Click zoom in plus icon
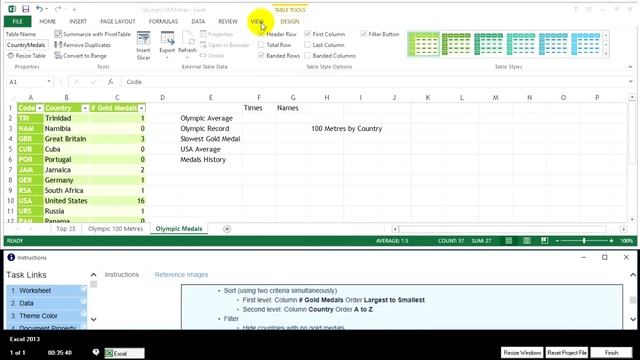This screenshot has height=360, width=640. coord(611,241)
